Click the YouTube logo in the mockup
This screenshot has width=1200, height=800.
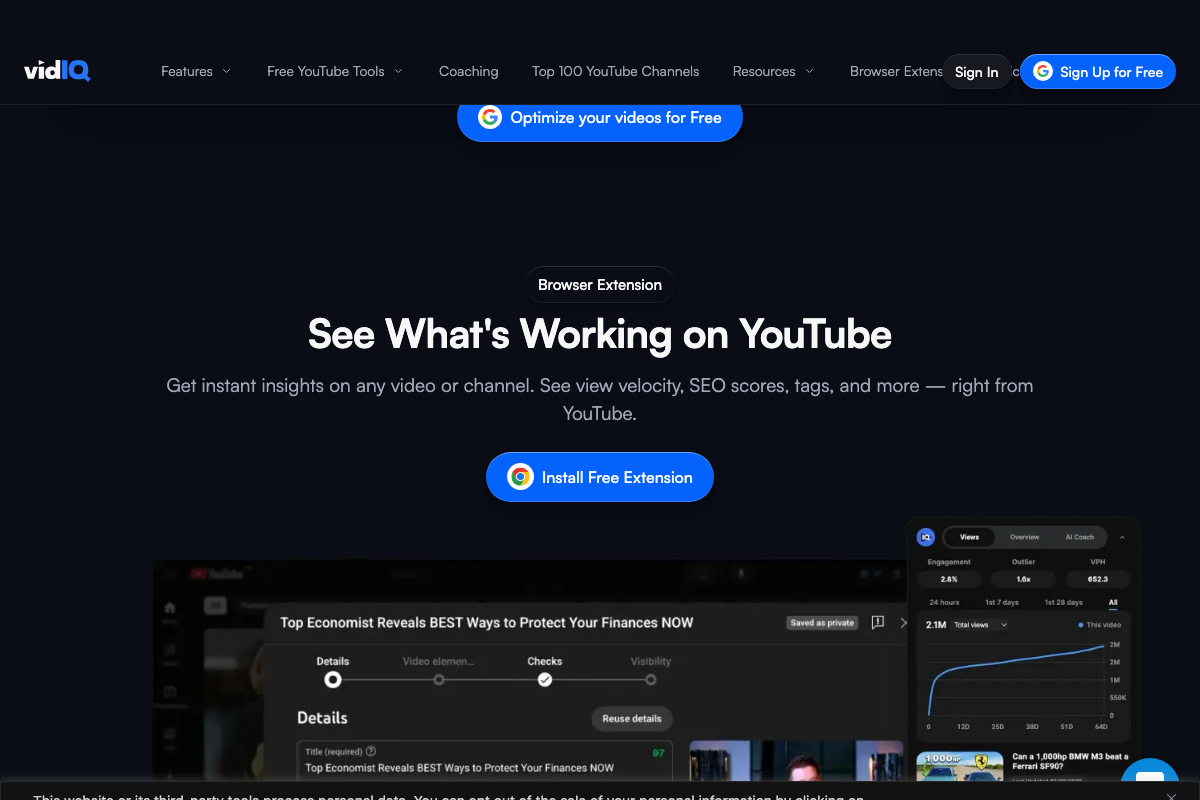[x=217, y=573]
